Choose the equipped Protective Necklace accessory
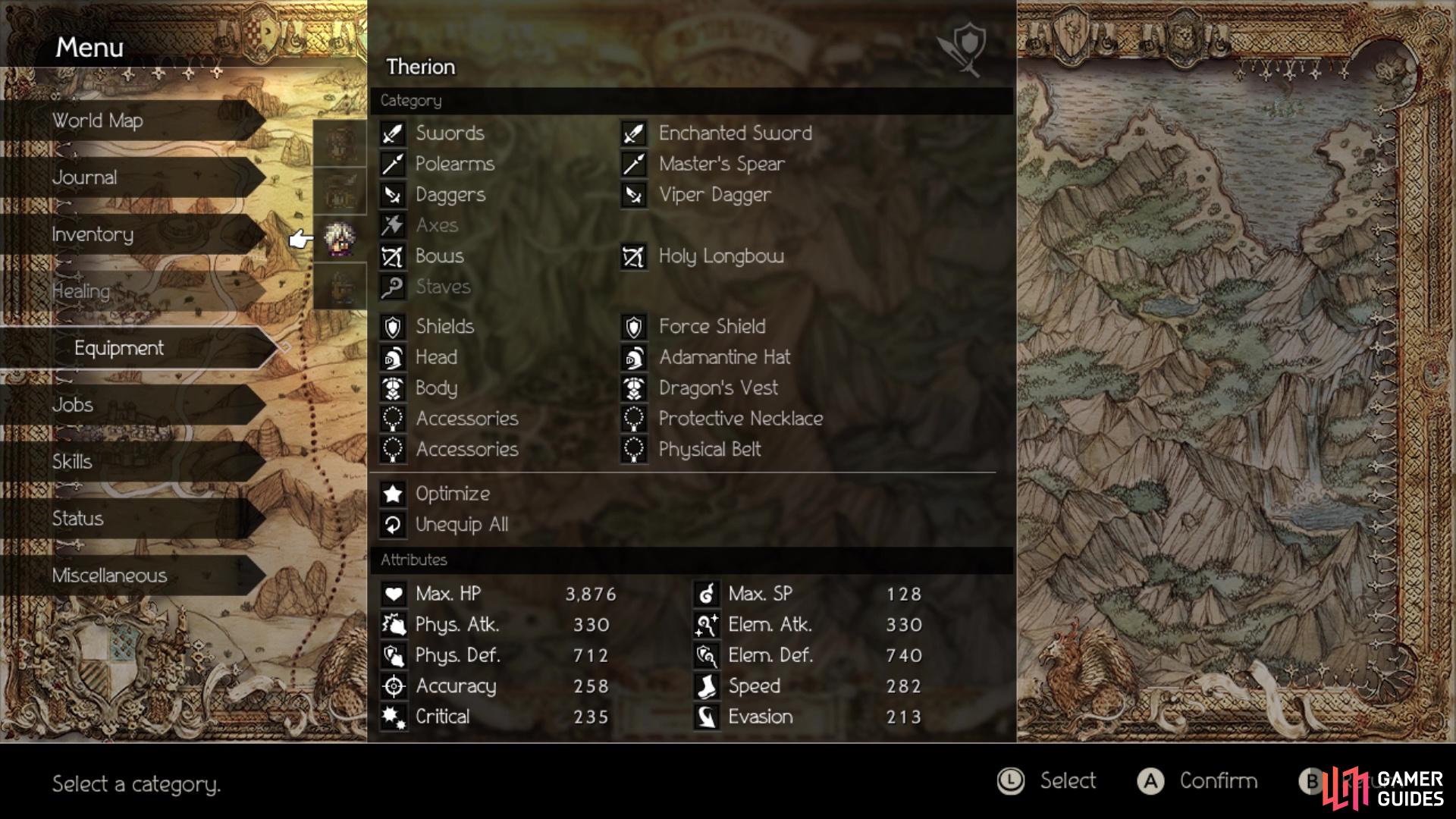Image resolution: width=1456 pixels, height=819 pixels. pos(740,419)
